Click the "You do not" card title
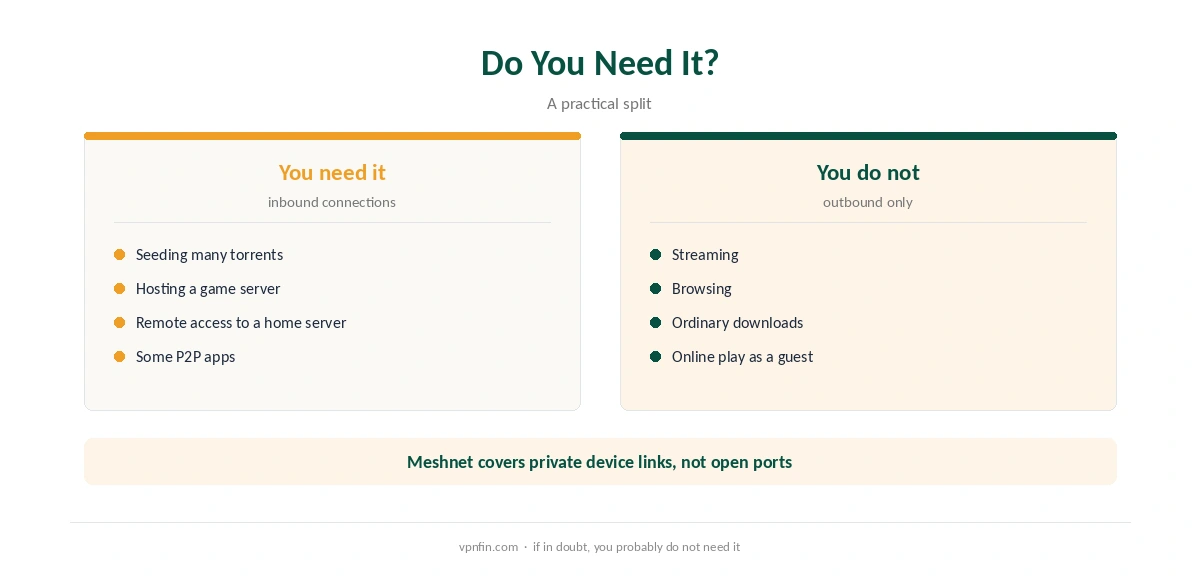This screenshot has height=576, width=1200. [x=868, y=172]
